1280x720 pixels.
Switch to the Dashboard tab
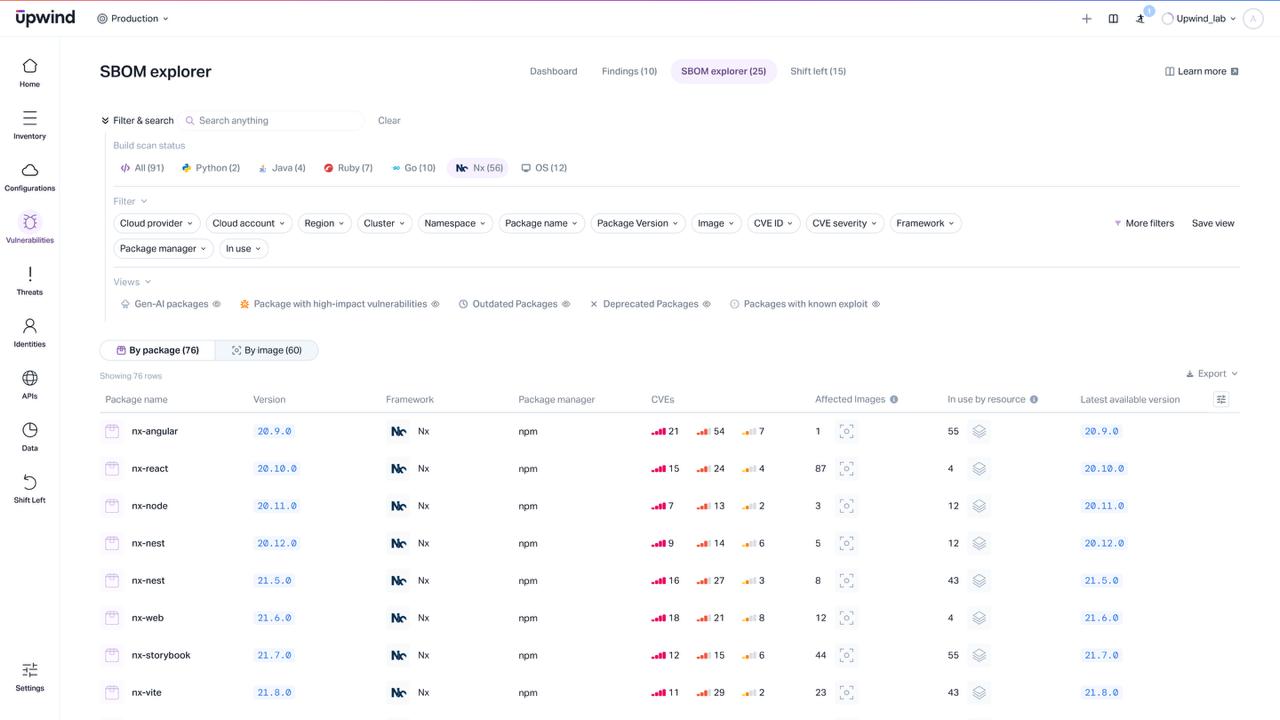(553, 71)
